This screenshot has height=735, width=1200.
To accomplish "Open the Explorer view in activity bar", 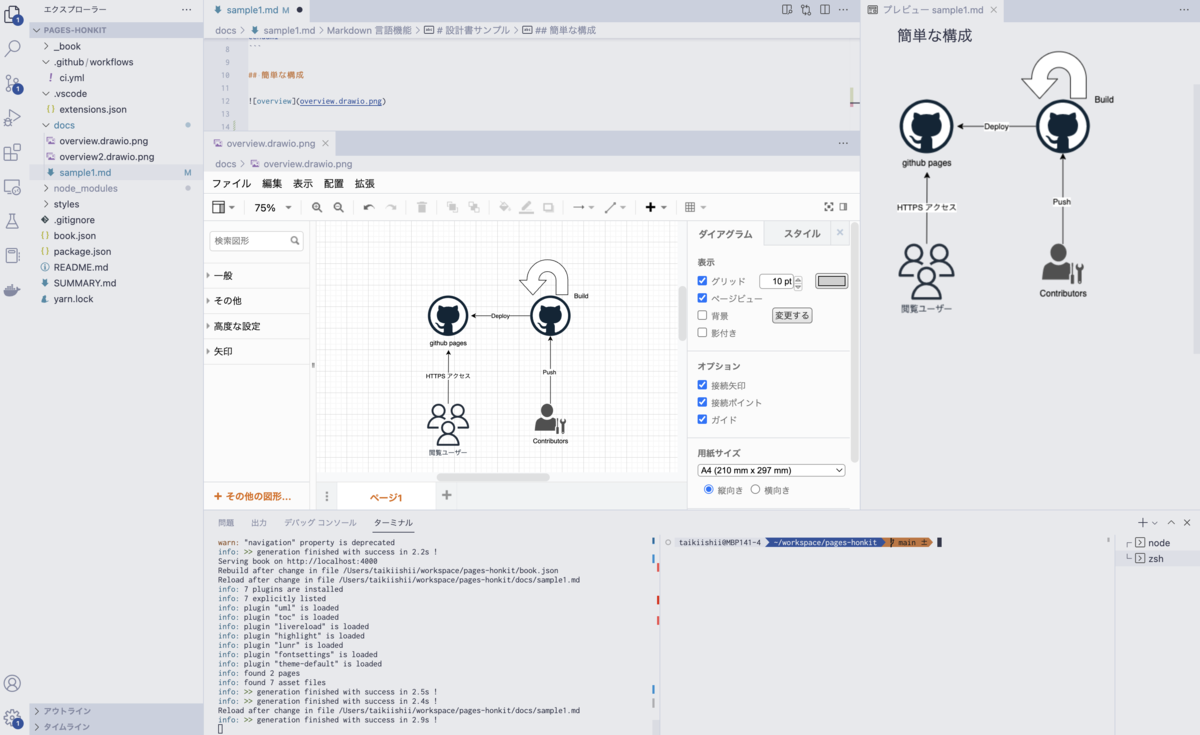I will 13,15.
